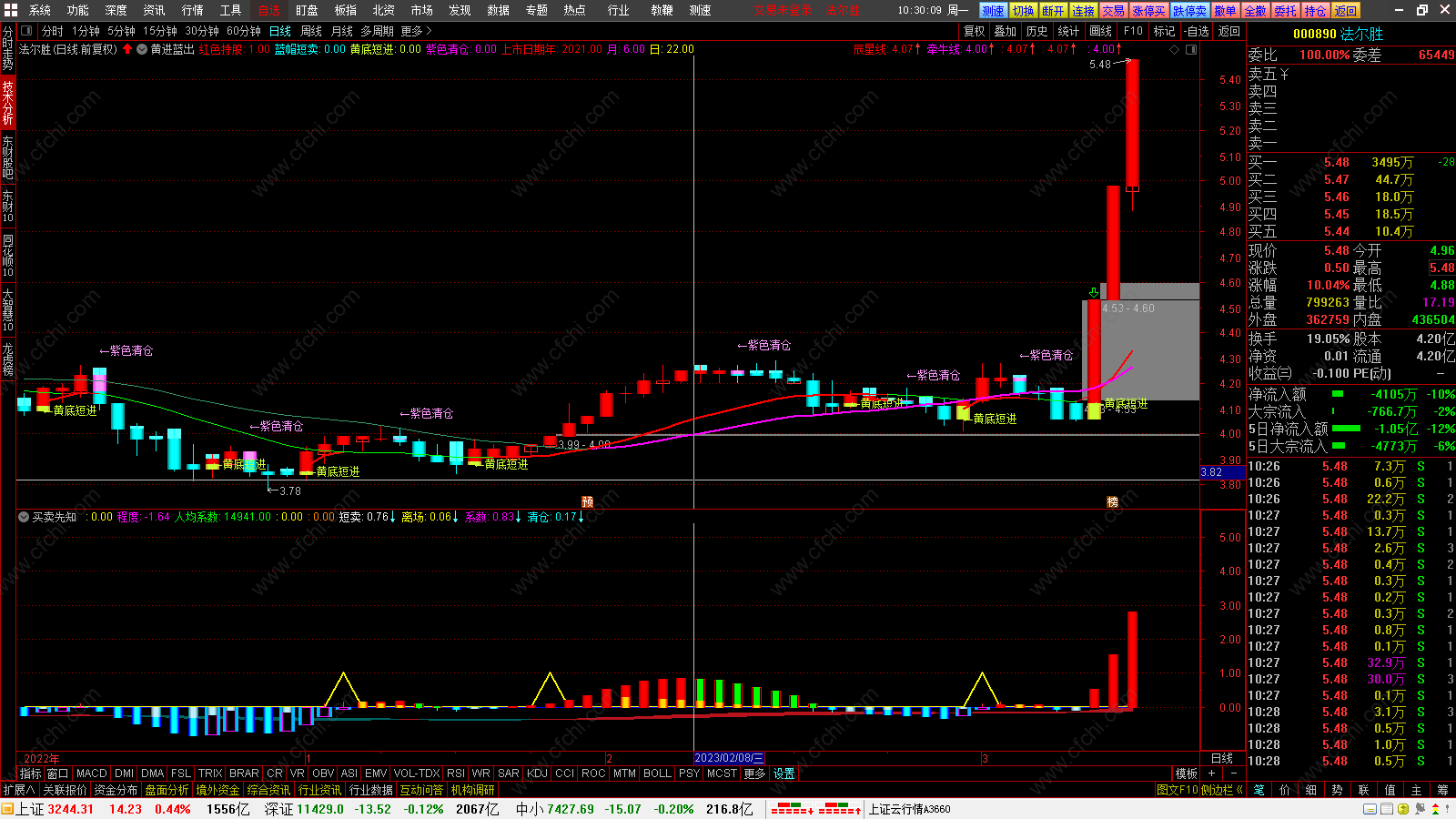Select the 筹 tab at bottom right
Viewport: 1456px width, 819px height.
click(x=1442, y=790)
